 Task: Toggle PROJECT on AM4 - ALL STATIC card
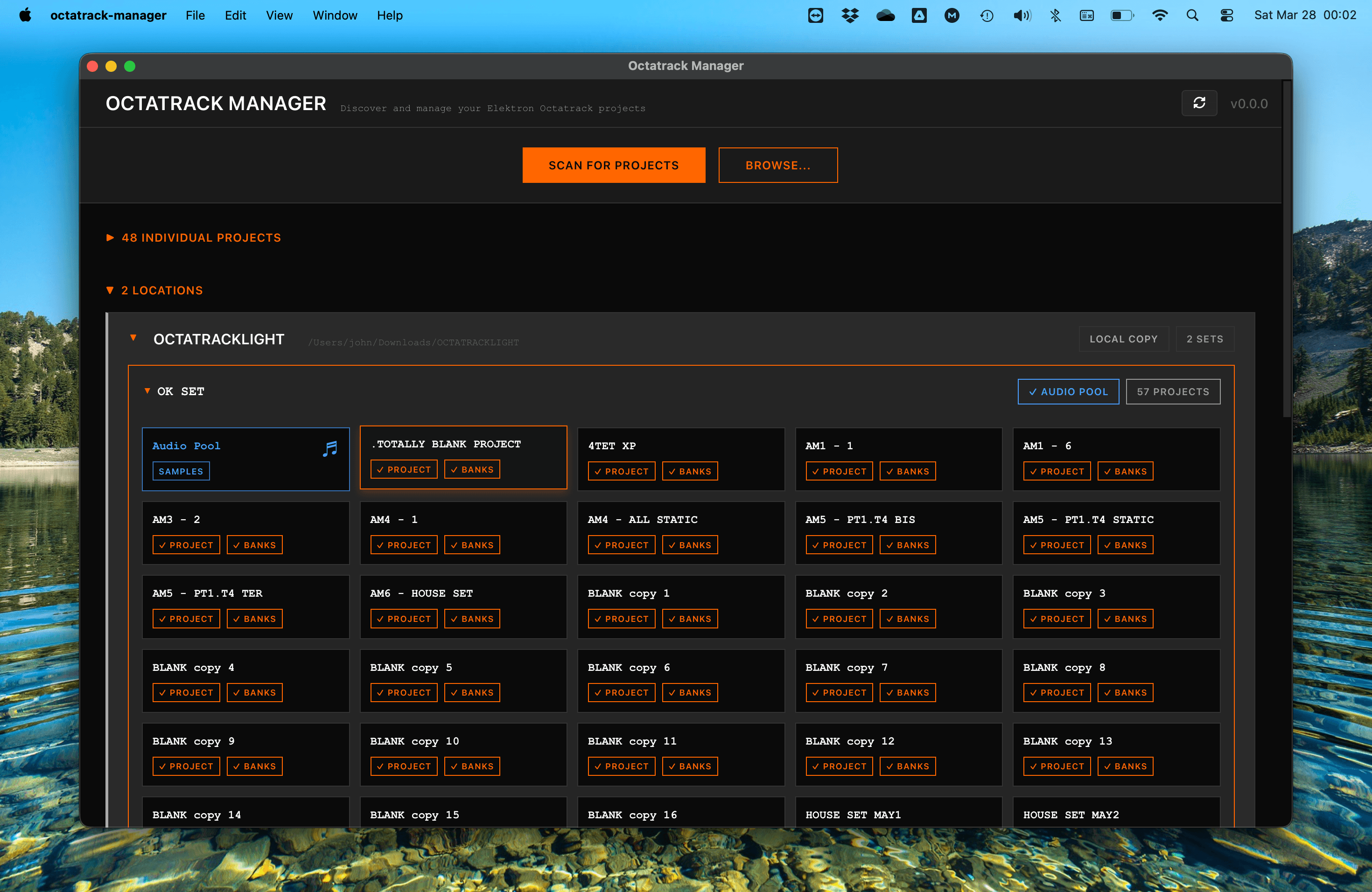[x=622, y=544]
